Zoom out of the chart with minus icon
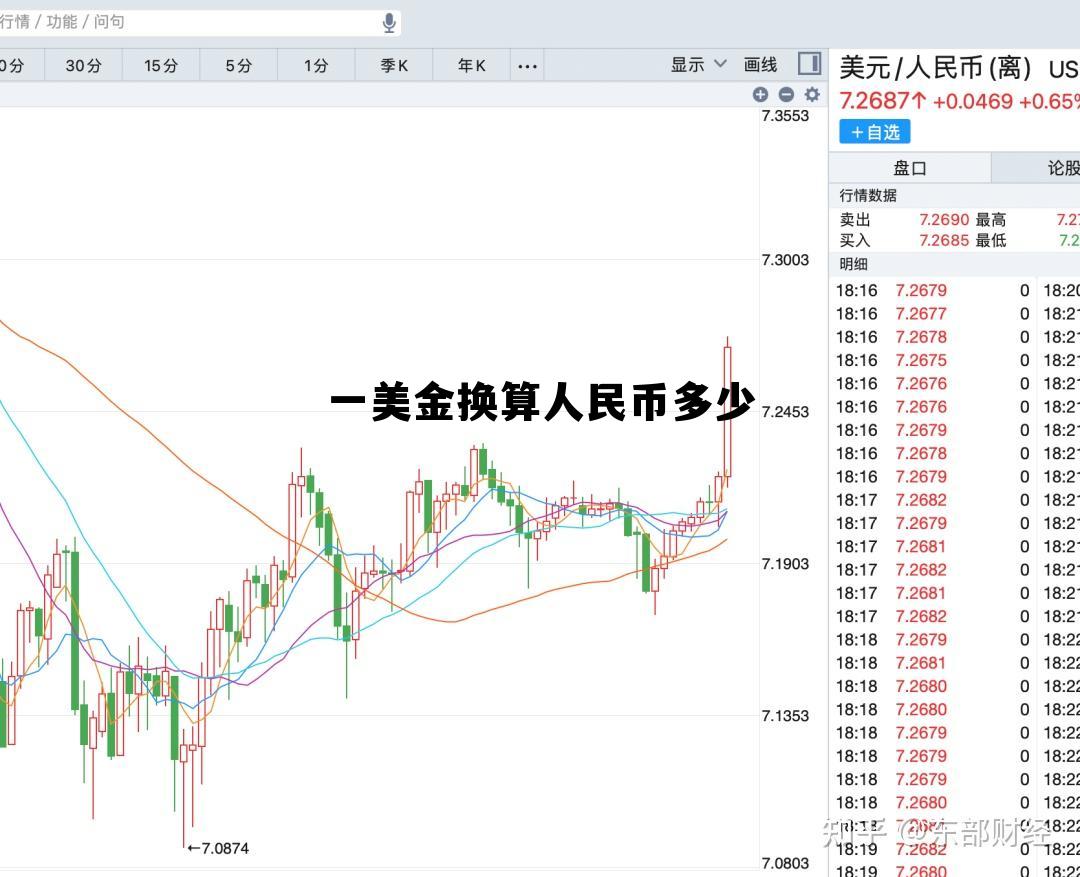 pyautogui.click(x=786, y=95)
